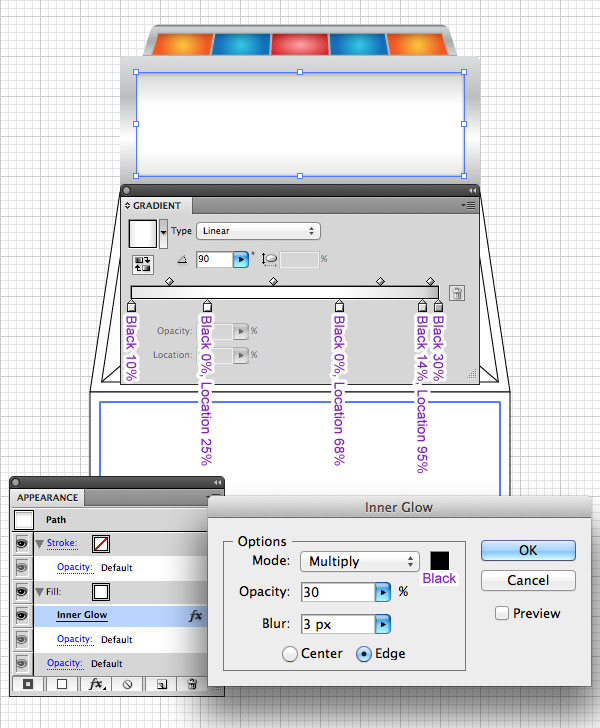Enable the Preview checkbox

coord(502,613)
